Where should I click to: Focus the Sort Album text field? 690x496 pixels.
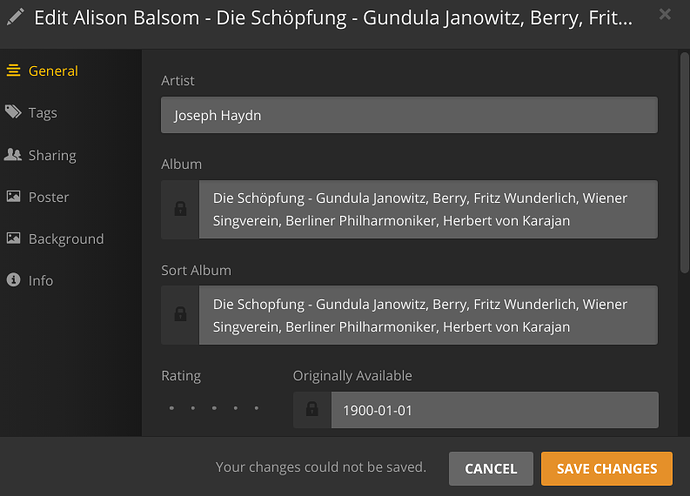428,315
